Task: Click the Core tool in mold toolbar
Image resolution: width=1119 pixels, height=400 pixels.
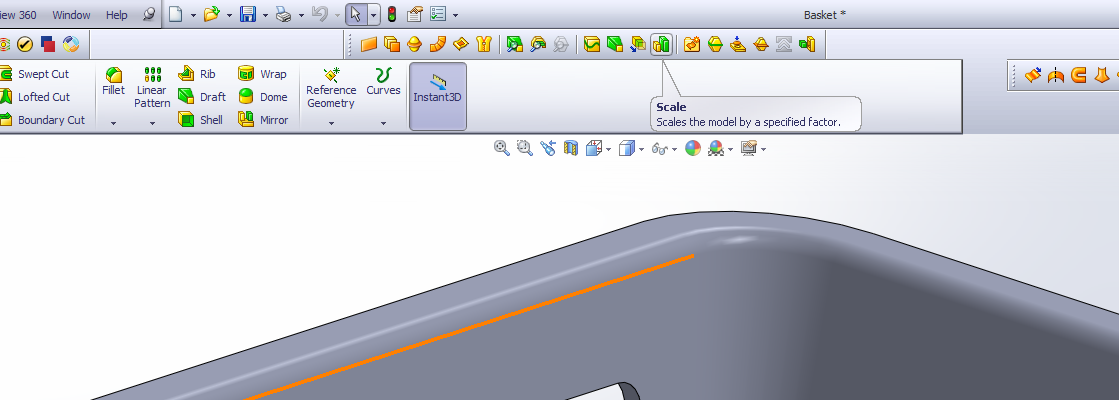Action: click(806, 45)
